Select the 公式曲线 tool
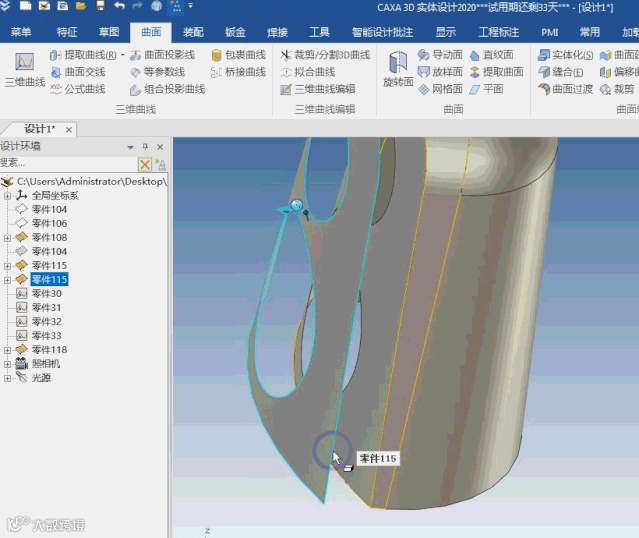Screen dimensions: 639x538 [x=78, y=89]
